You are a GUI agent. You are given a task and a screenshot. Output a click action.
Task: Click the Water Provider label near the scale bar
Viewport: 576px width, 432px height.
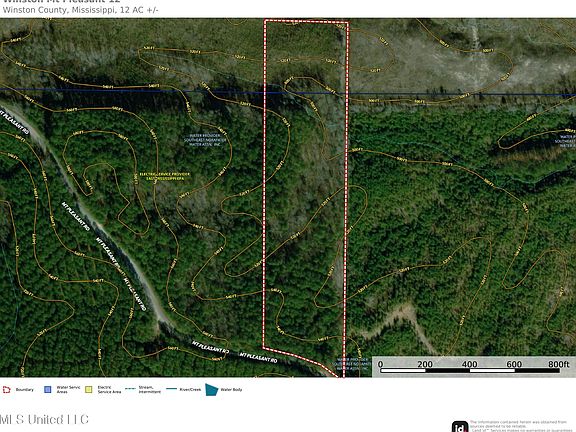coord(352,364)
